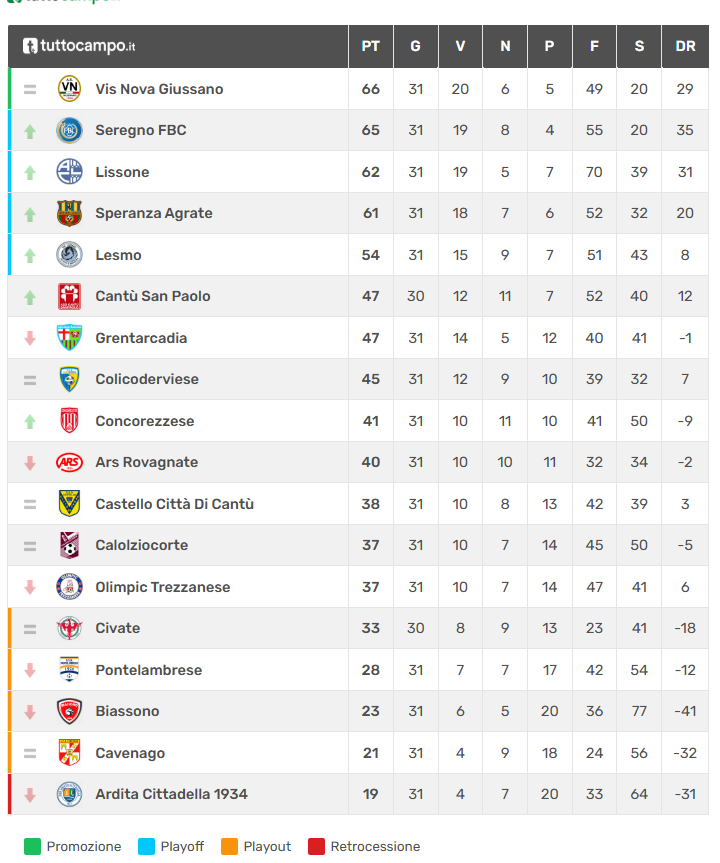Open Ardita Cittadella 1934 team link
Viewport: 720px width, 863px height.
pos(171,794)
